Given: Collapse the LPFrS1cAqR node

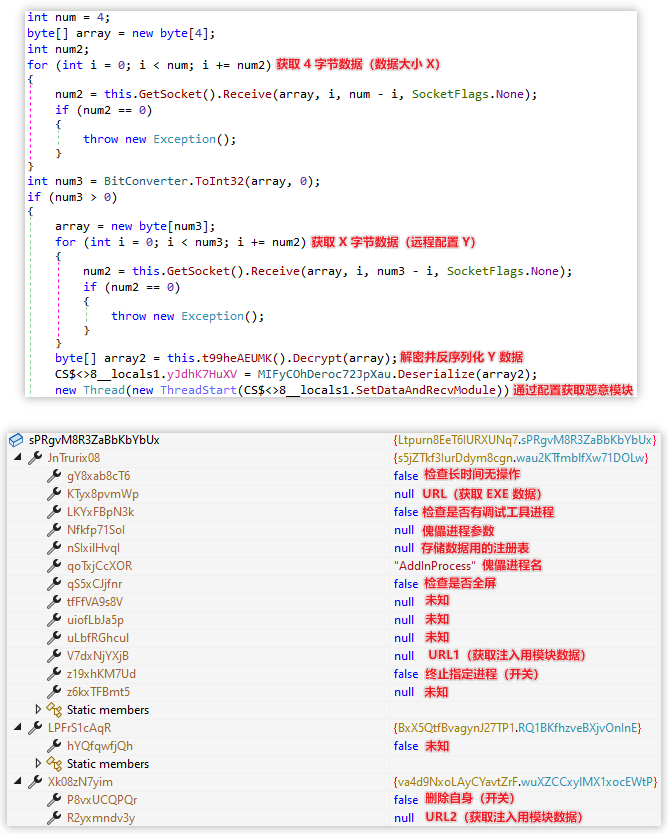Looking at the screenshot, I should (x=18, y=727).
